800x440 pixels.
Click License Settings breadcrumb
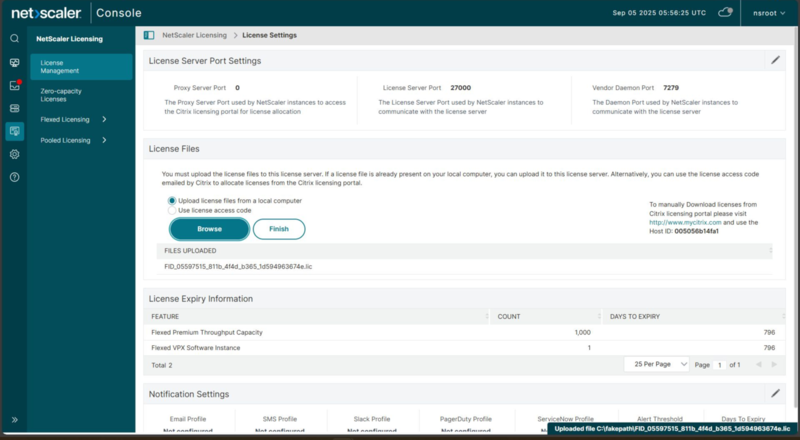point(269,35)
